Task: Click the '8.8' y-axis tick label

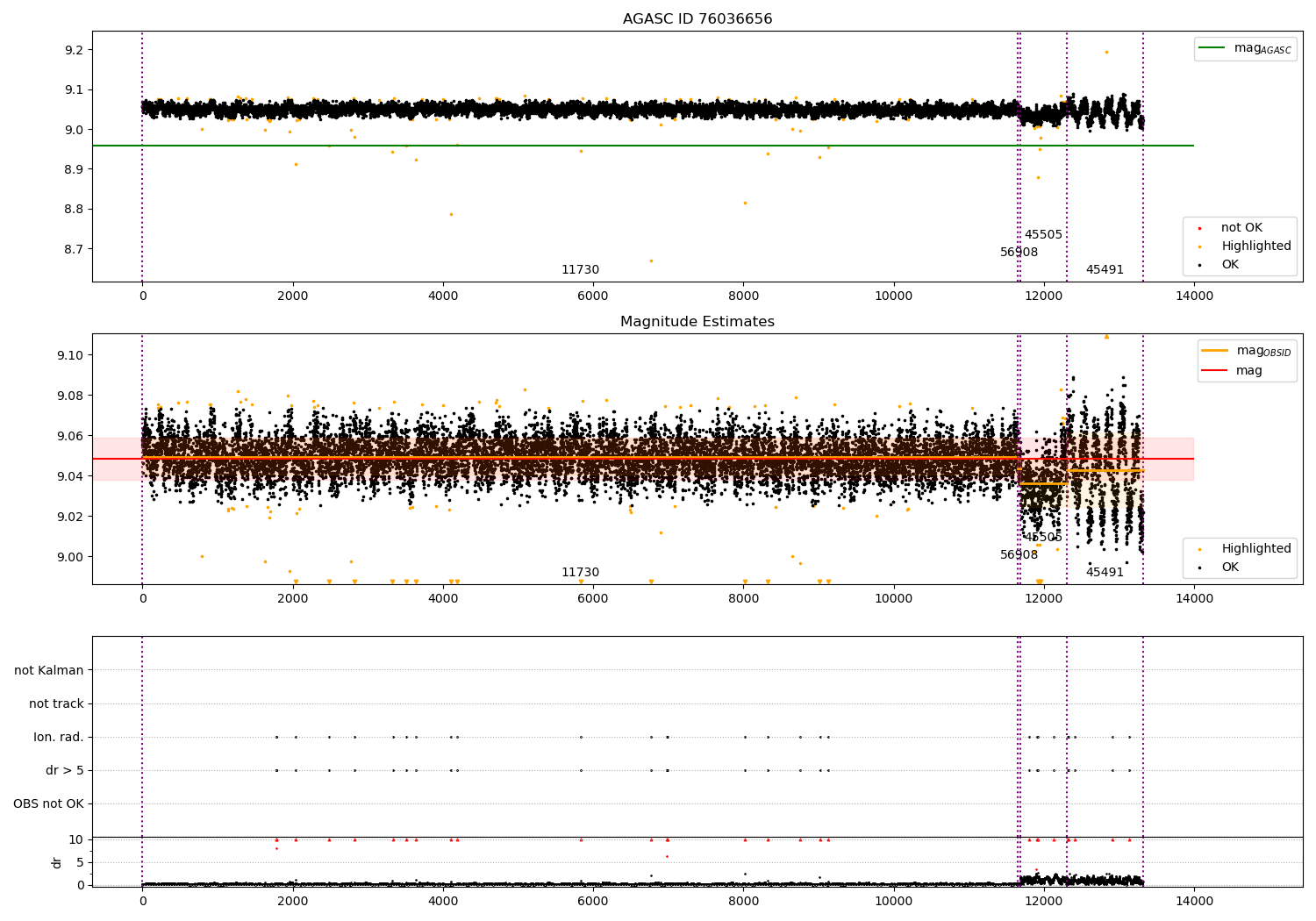Action: click(x=75, y=209)
